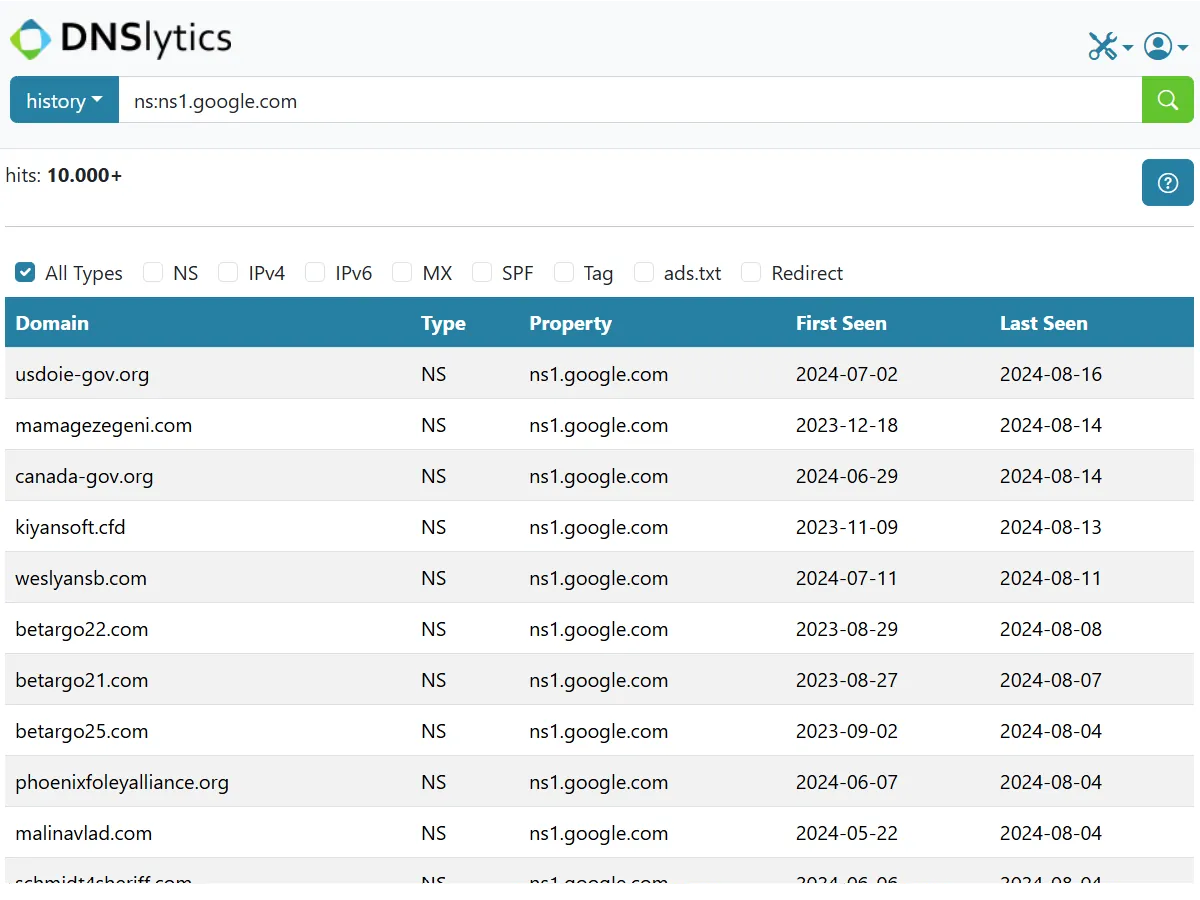Sort by the Last Seen column header
Screen dimensions: 1200x900
pos(1043,323)
